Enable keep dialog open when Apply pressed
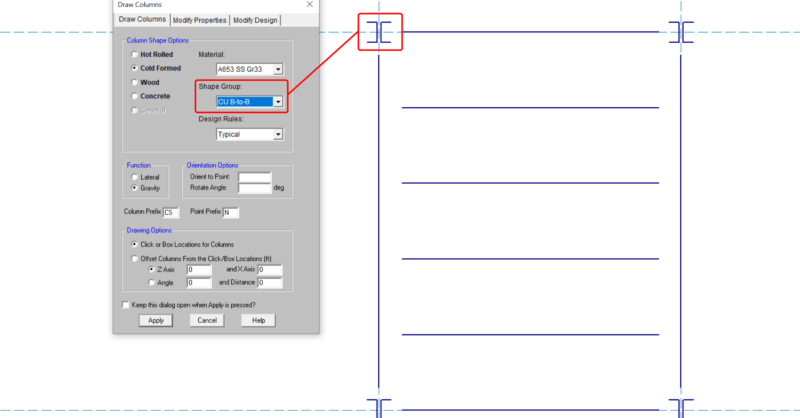 125,304
